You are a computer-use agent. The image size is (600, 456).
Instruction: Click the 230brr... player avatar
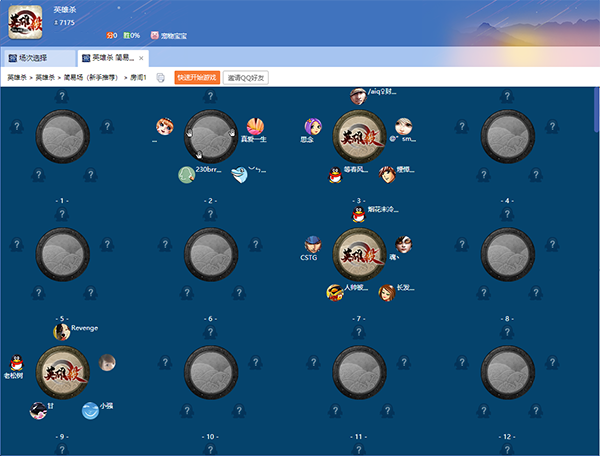pyautogui.click(x=187, y=175)
